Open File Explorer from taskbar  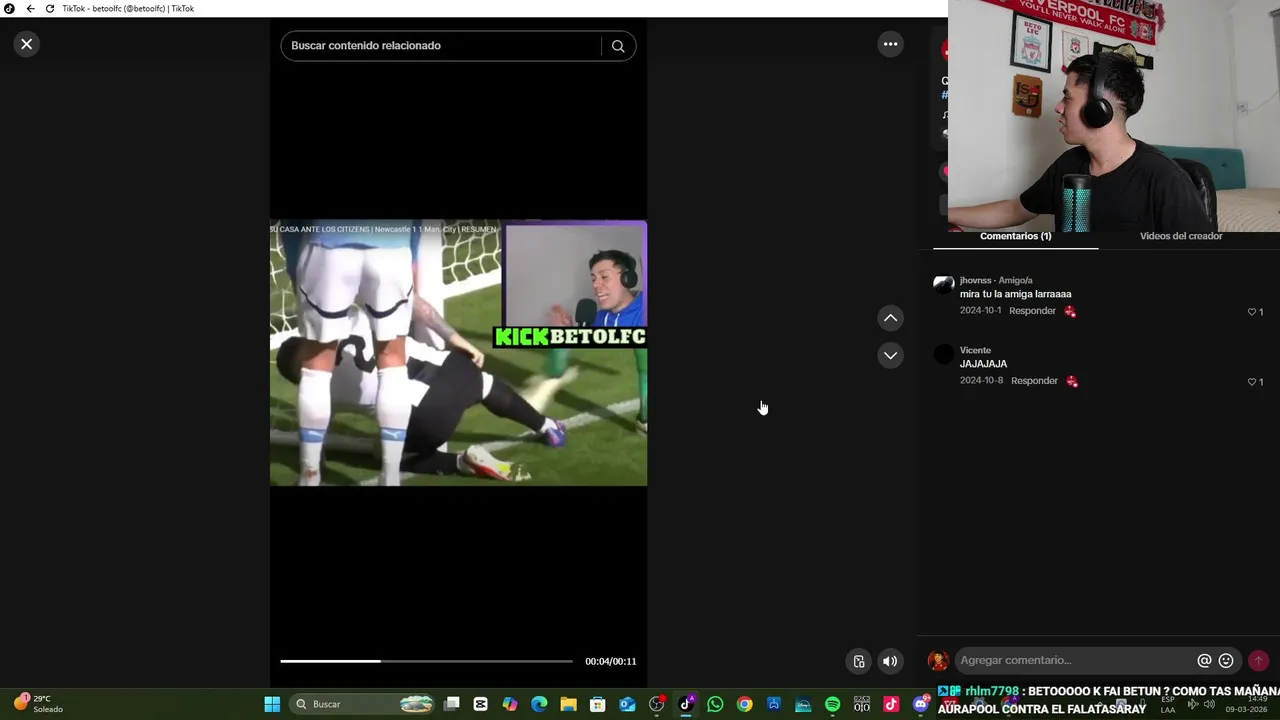tap(568, 704)
